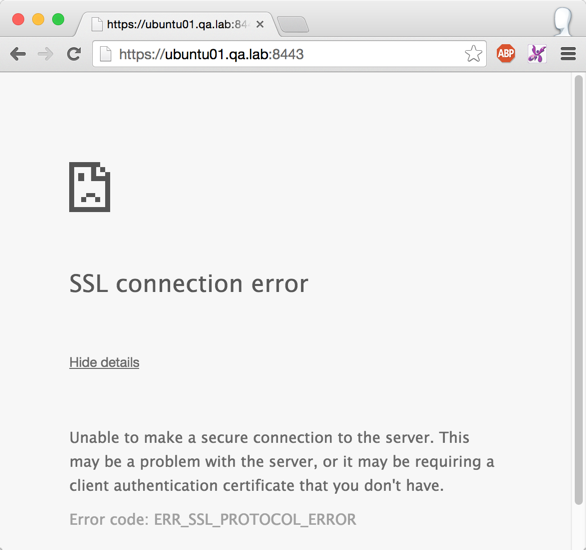Image resolution: width=586 pixels, height=550 pixels.
Task: Close the ubuntu01.qa.lab tab
Action: 260,25
